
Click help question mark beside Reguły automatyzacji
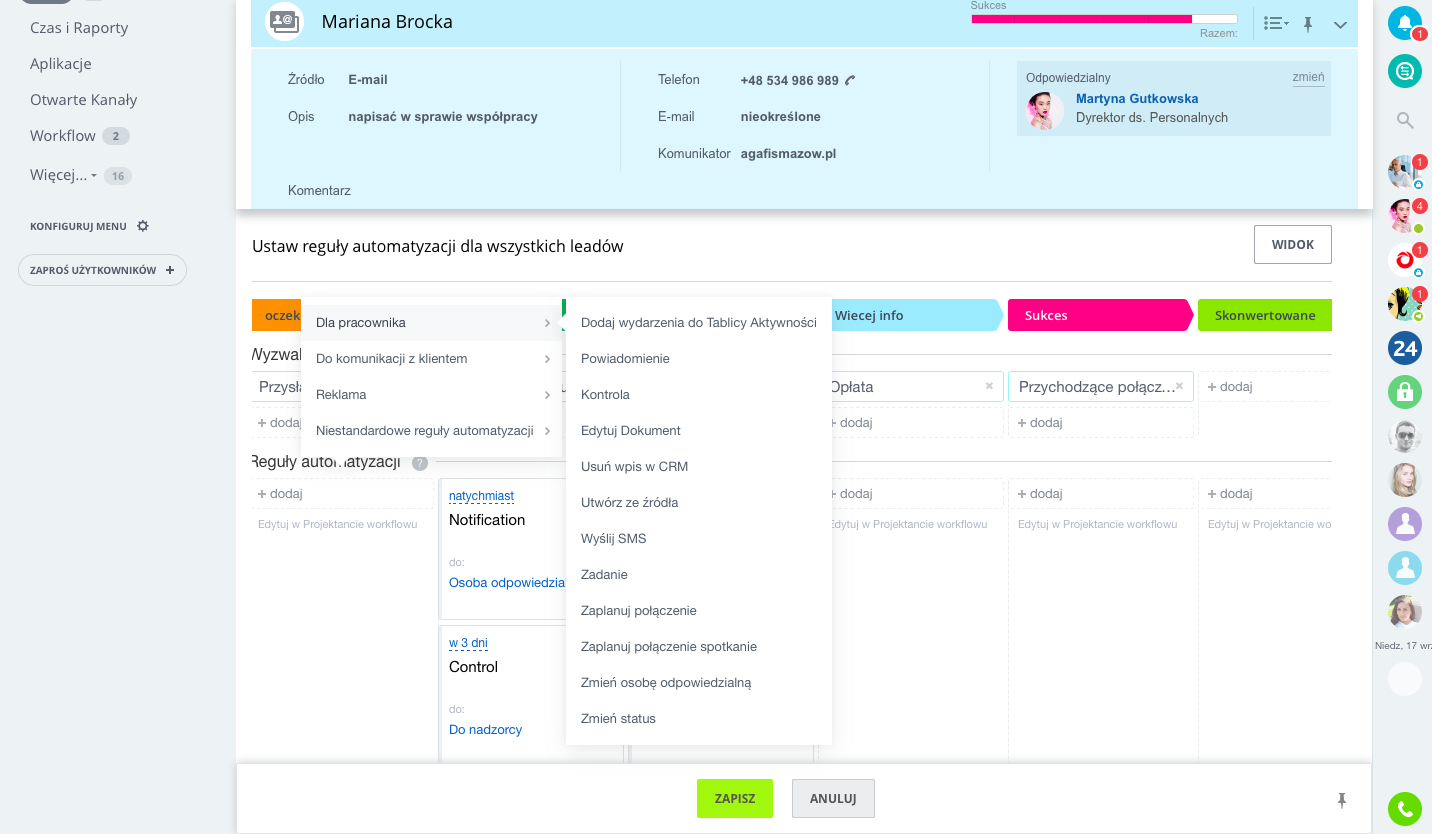click(x=420, y=463)
